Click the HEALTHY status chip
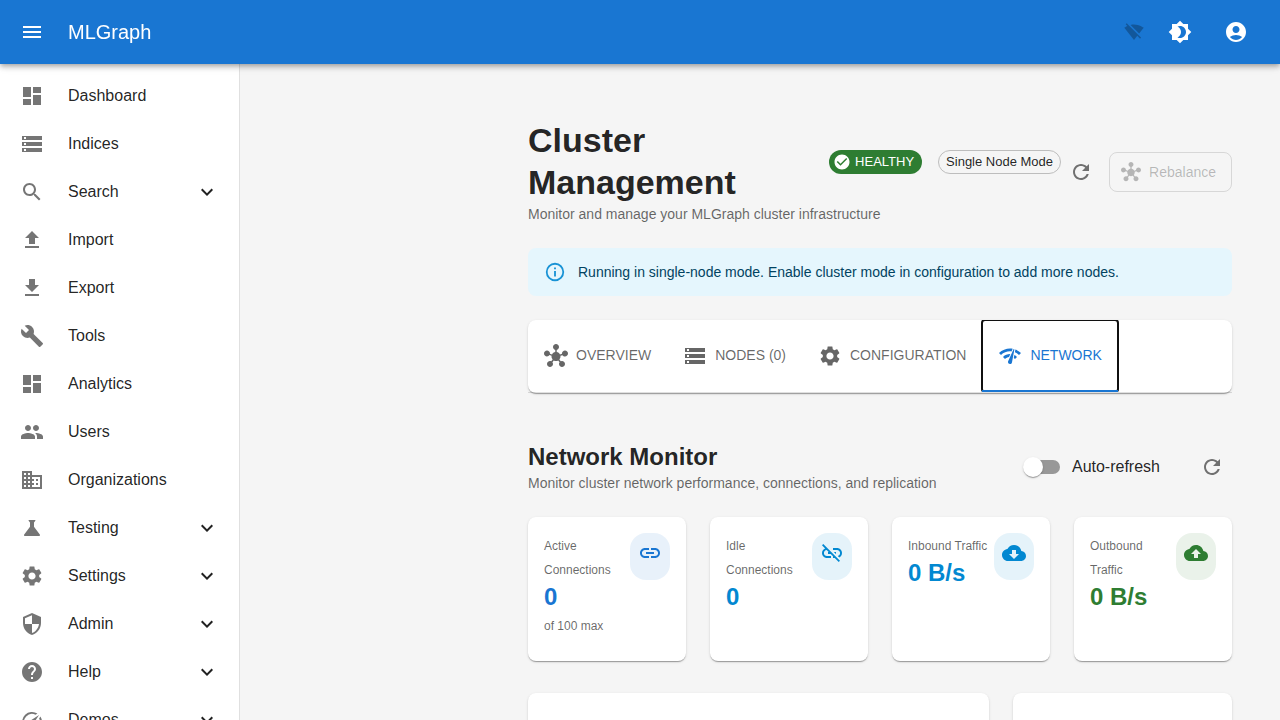 (875, 161)
